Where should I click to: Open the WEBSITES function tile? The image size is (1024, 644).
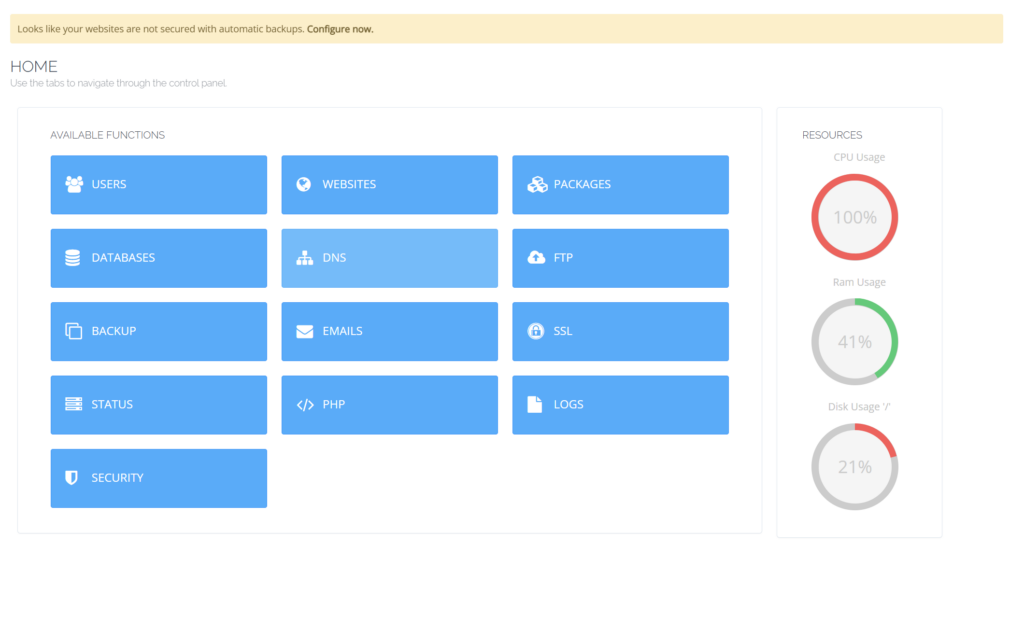389,185
